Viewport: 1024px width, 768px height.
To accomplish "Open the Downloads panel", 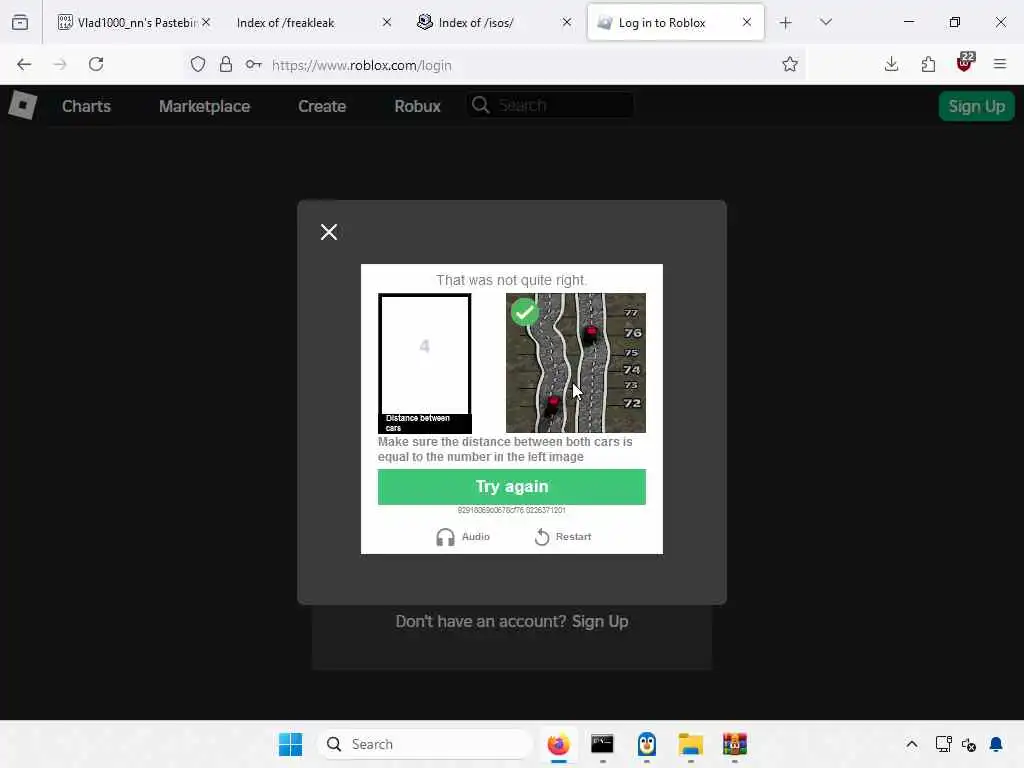I will point(891,64).
